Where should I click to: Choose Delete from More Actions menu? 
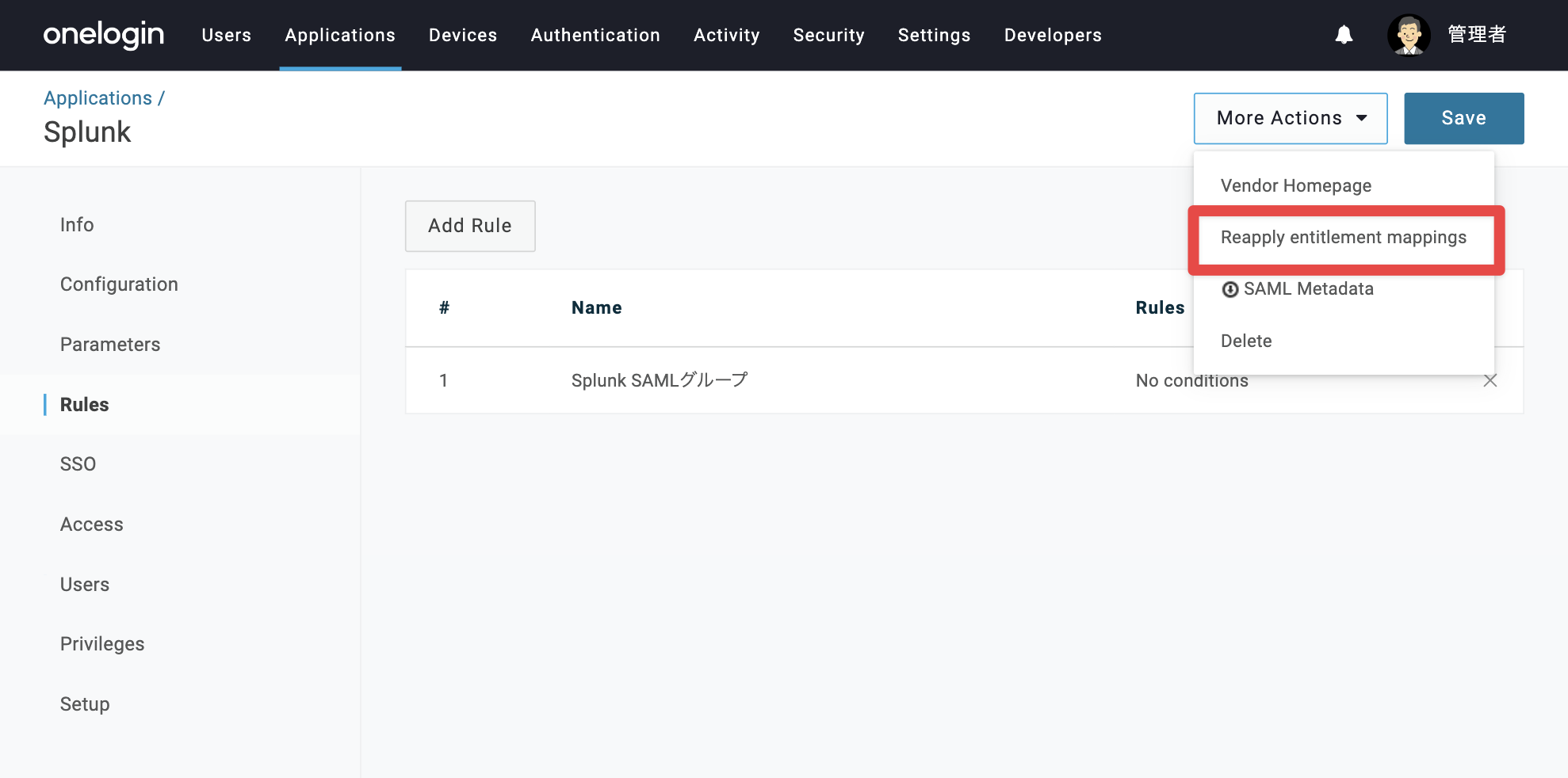pyautogui.click(x=1344, y=341)
